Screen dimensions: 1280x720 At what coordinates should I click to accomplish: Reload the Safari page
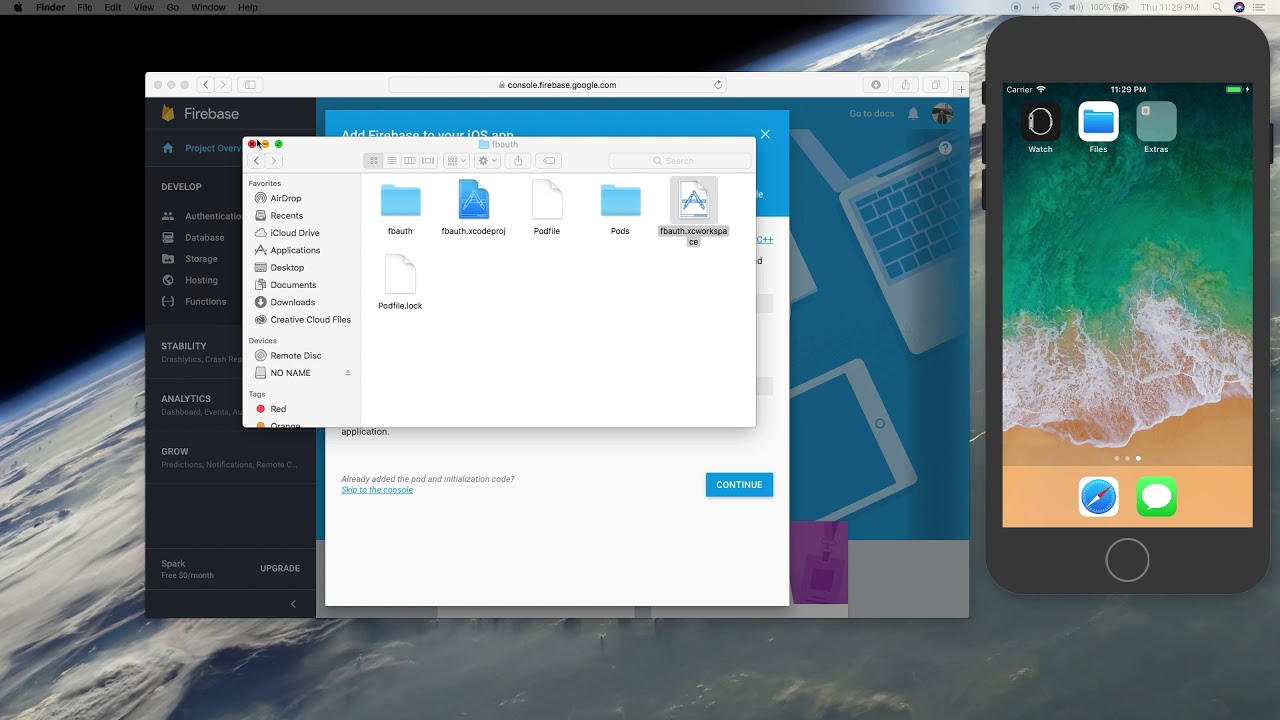click(x=718, y=85)
